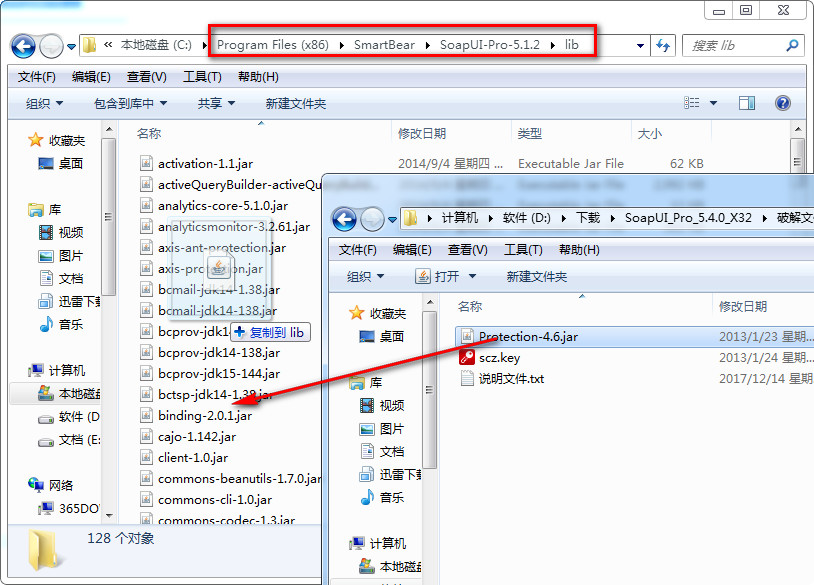Select 说明文件.txt file
Image resolution: width=814 pixels, height=585 pixels.
511,378
